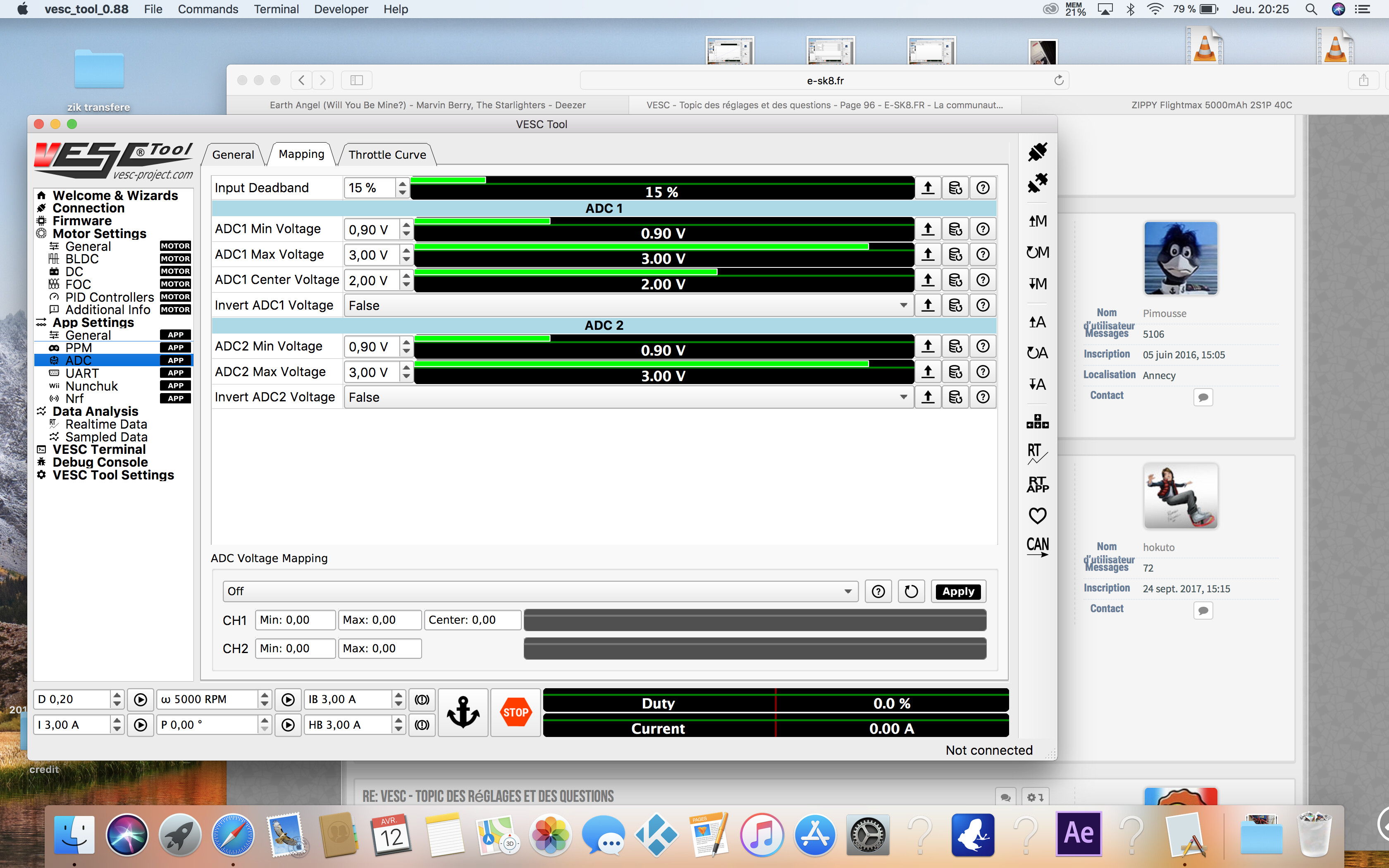Read default app configuration (circular A icon)

click(1037, 353)
